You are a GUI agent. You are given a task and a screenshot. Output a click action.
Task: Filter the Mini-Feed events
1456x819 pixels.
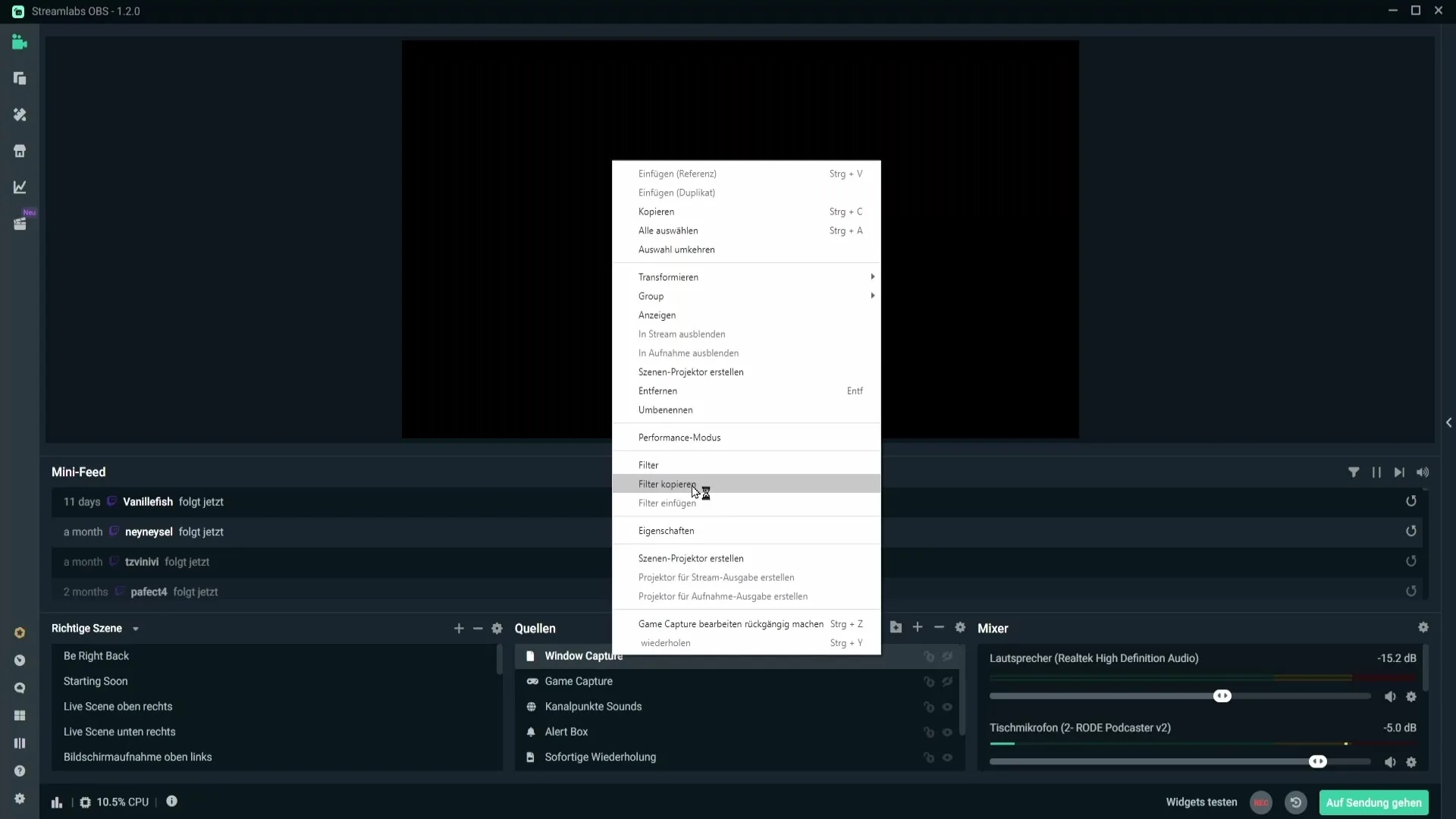click(x=1354, y=472)
